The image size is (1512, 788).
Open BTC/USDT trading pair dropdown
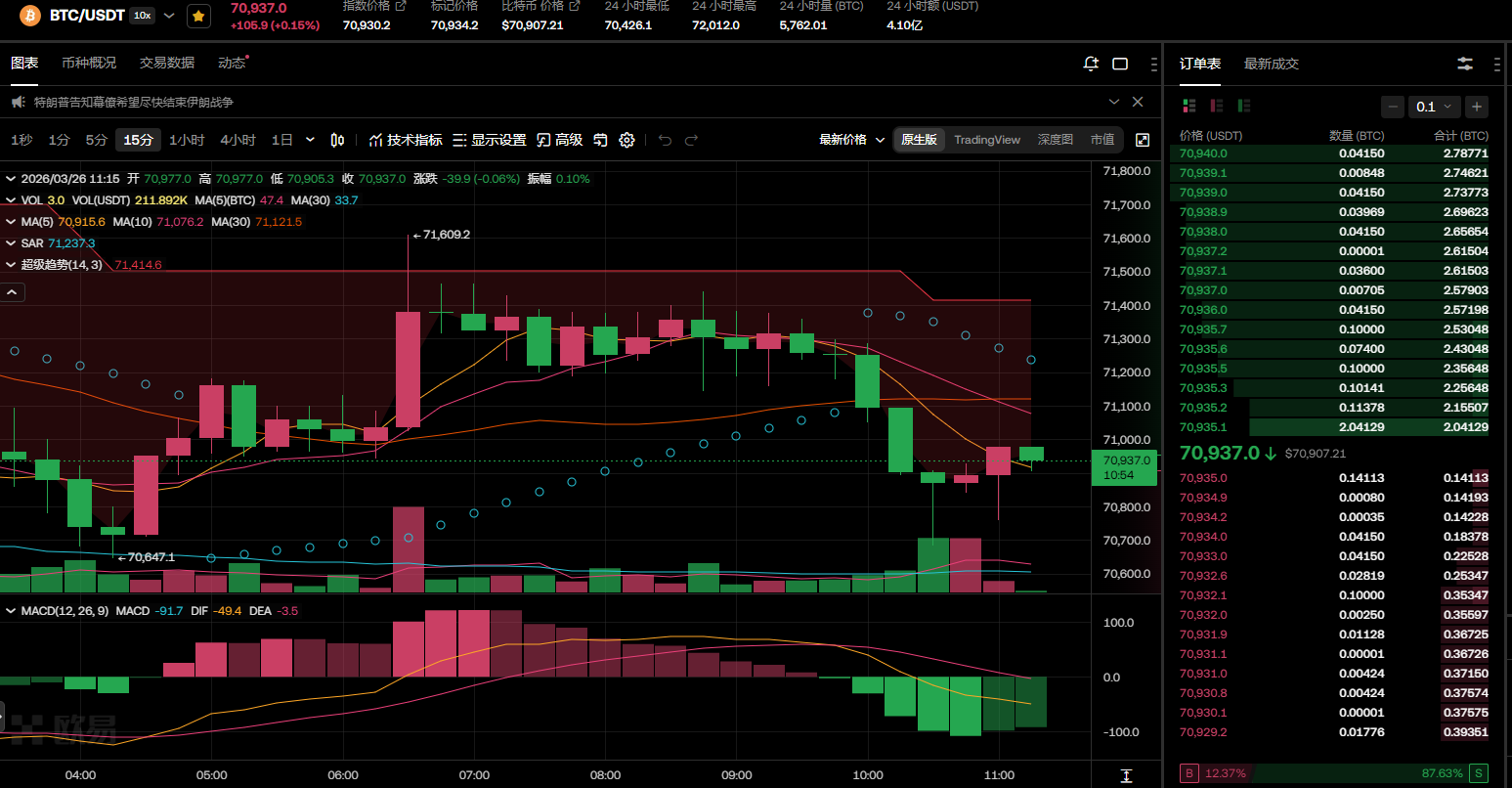(x=169, y=16)
